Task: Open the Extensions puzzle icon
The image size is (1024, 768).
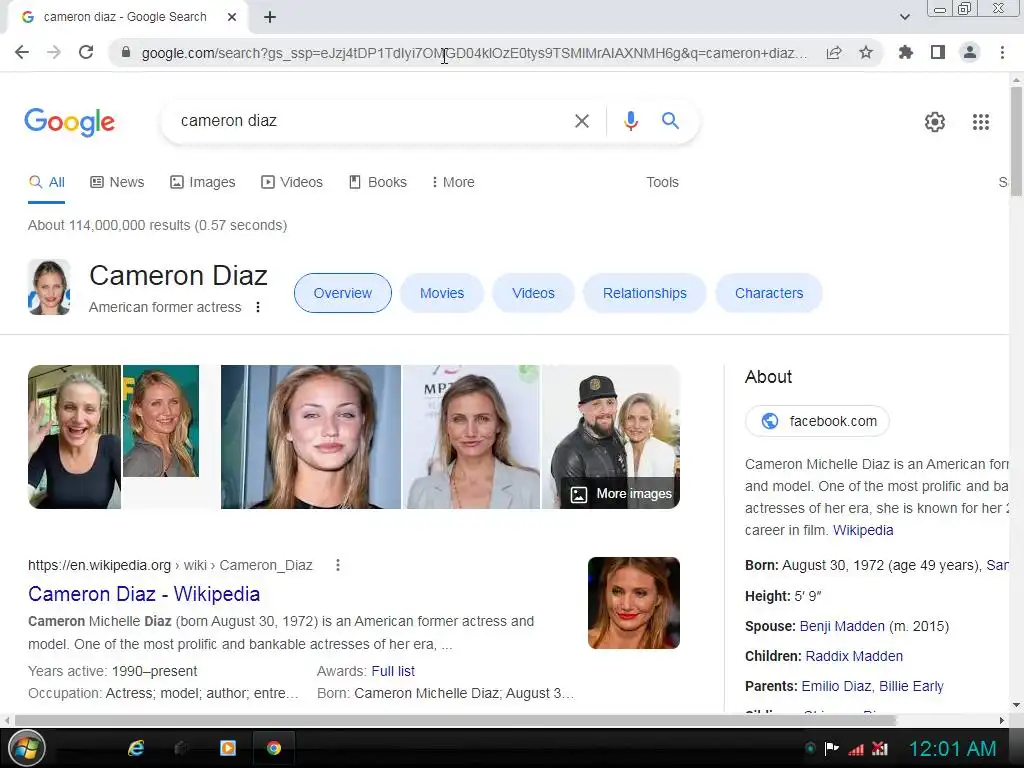Action: click(x=905, y=52)
